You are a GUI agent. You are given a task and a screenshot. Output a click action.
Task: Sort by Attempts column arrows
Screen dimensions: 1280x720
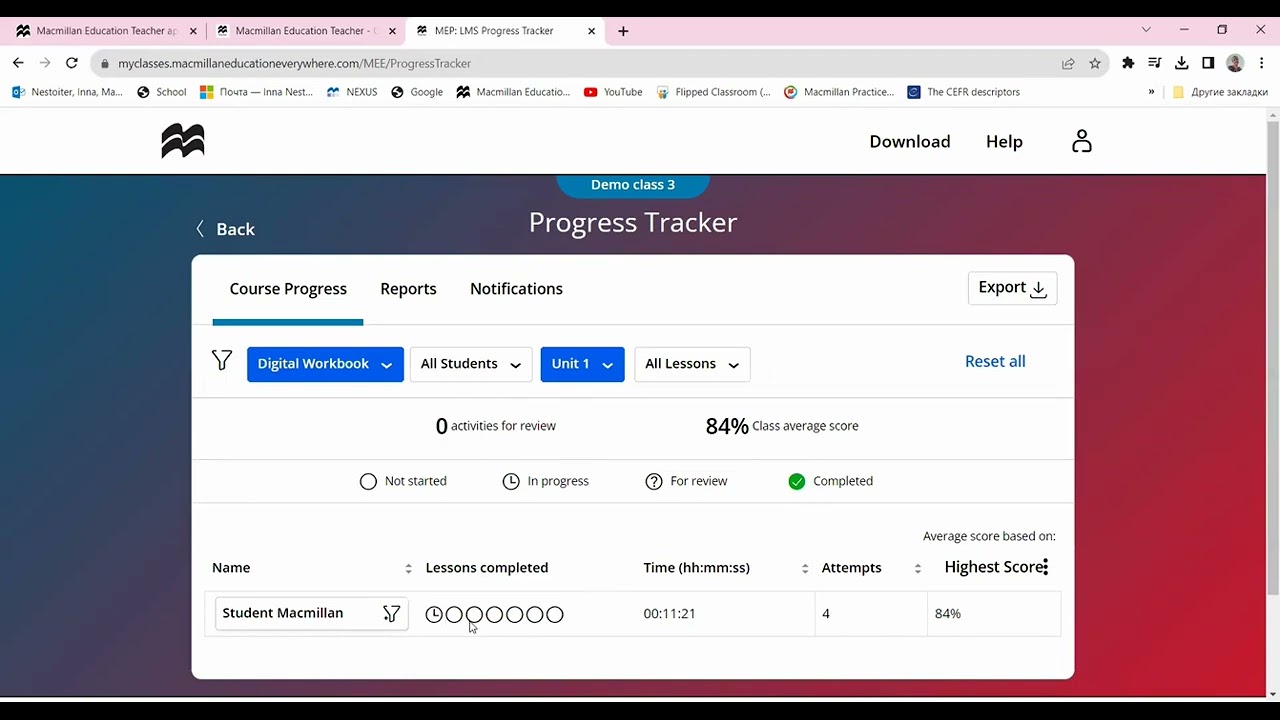point(917,568)
